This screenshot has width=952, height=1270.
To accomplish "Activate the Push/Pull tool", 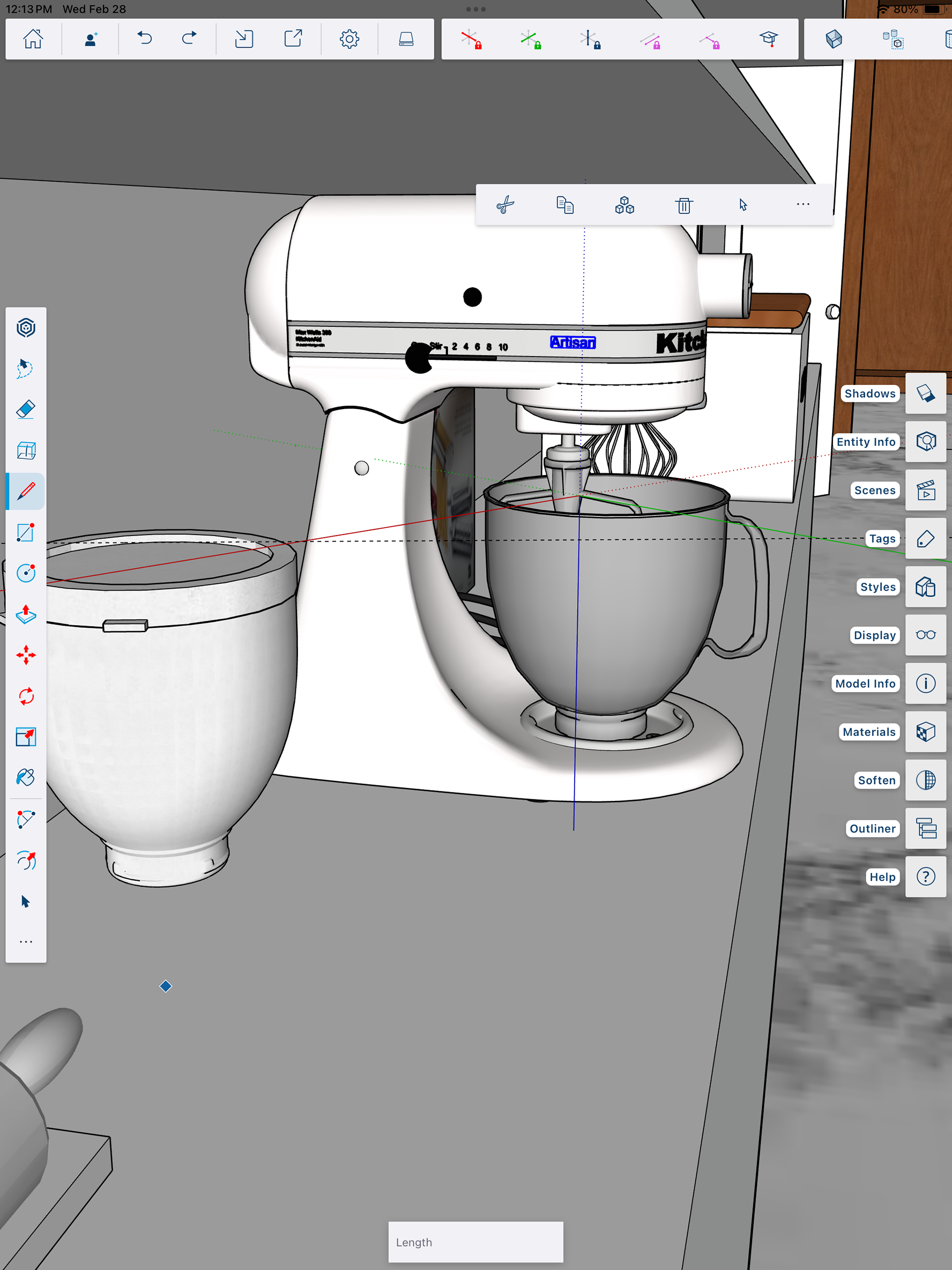I will [26, 614].
